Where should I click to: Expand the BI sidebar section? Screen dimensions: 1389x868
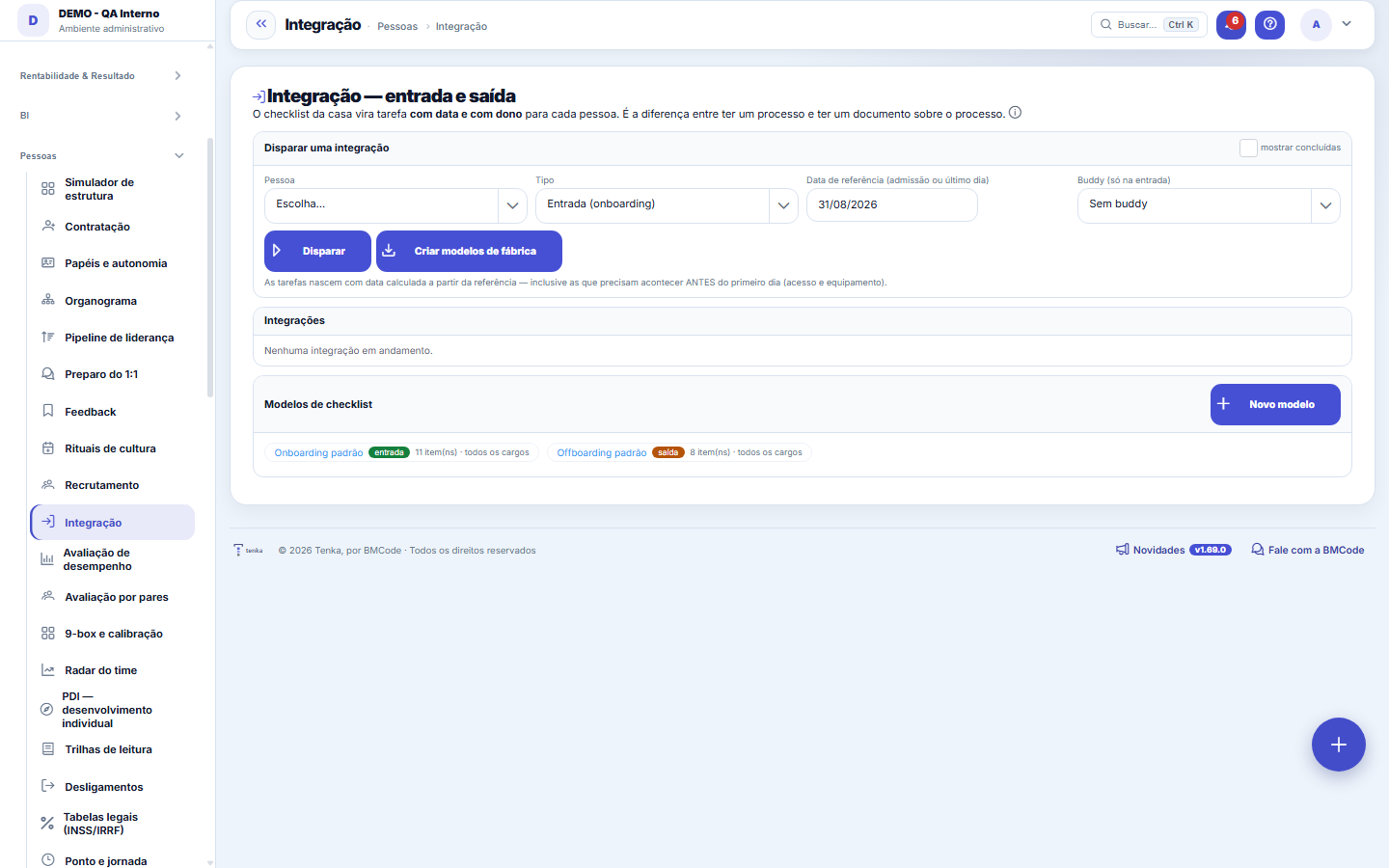point(101,116)
